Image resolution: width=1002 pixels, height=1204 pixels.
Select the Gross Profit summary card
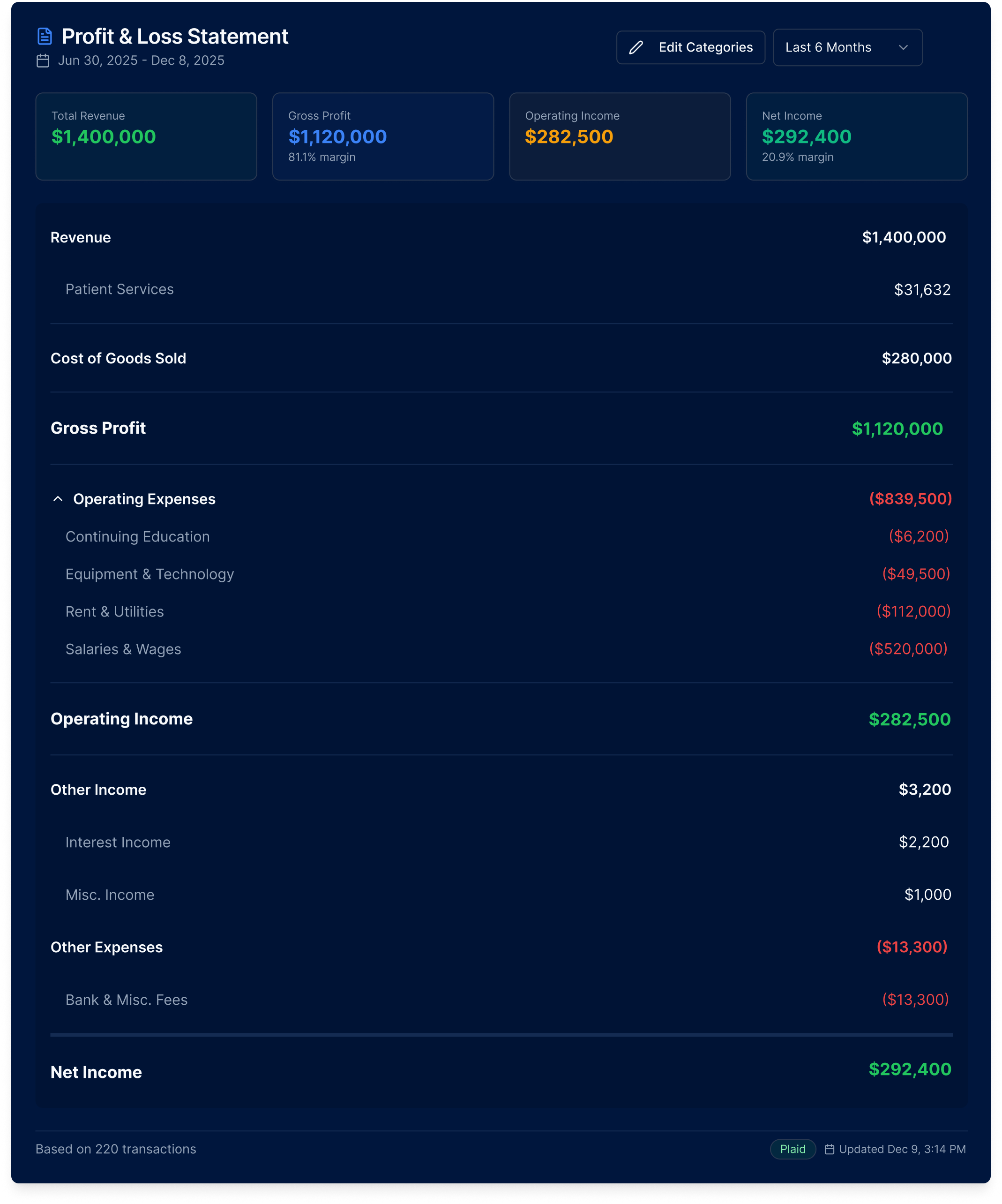(x=383, y=136)
